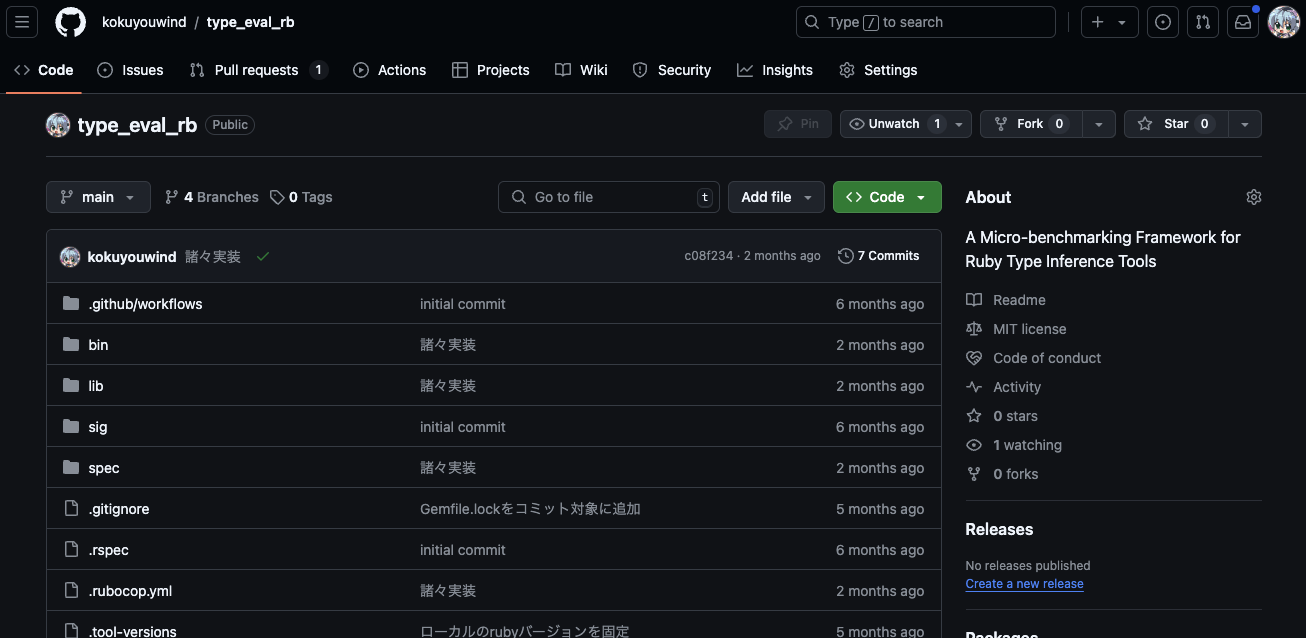This screenshot has width=1306, height=638.
Task: Open the .github/workflows folder
Action: pyautogui.click(x=145, y=304)
